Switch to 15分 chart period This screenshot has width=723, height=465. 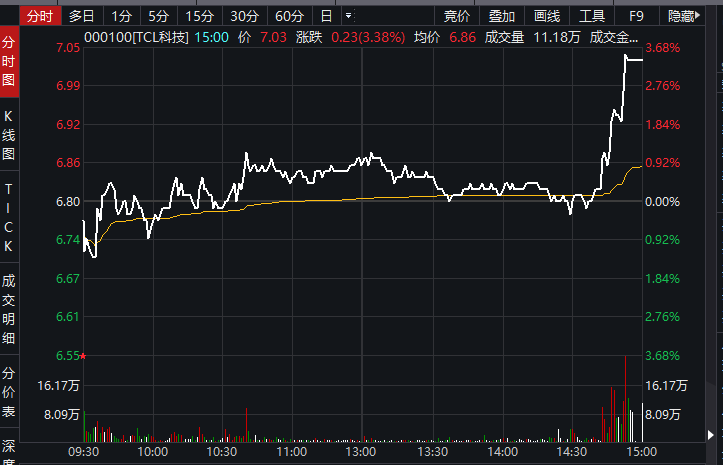coord(199,16)
